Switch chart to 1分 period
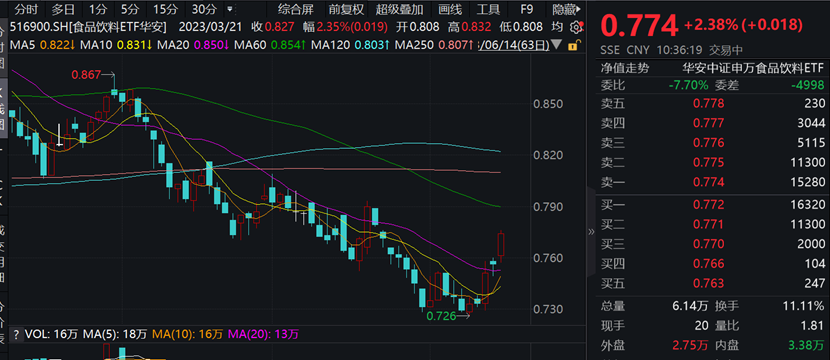Image resolution: width=830 pixels, height=360 pixels. tap(97, 9)
